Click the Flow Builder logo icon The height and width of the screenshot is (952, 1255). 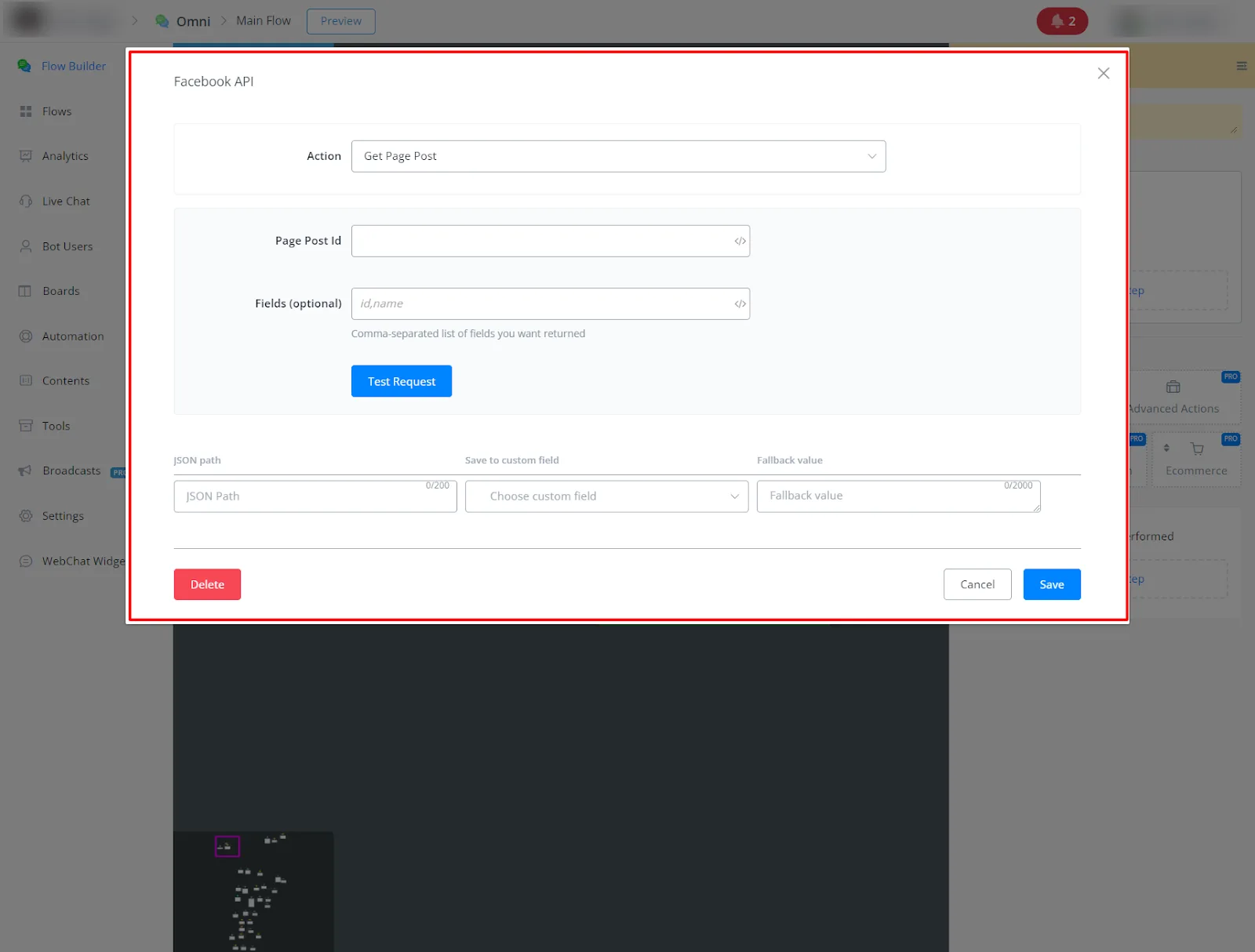tap(24, 66)
